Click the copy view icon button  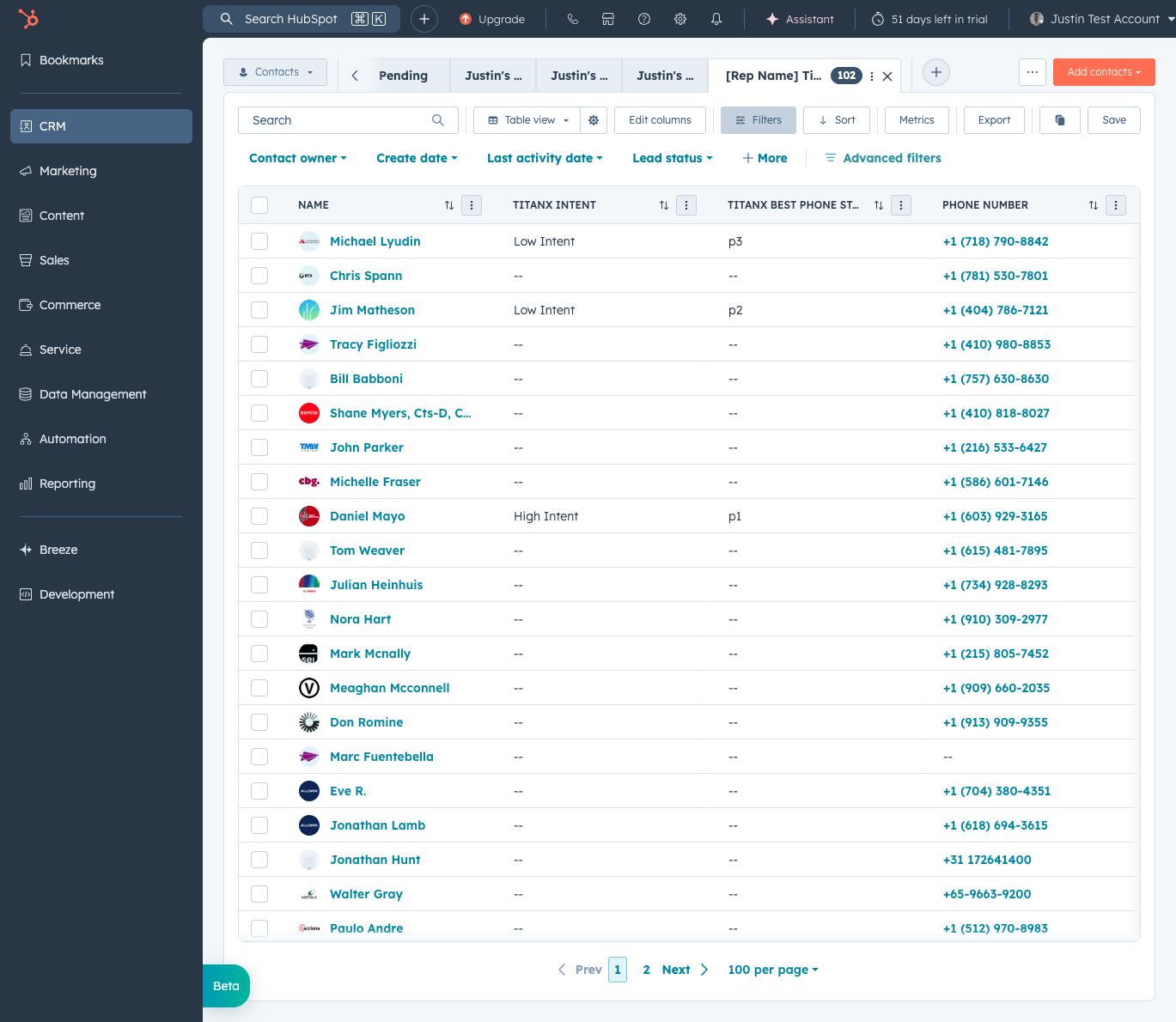(1060, 120)
